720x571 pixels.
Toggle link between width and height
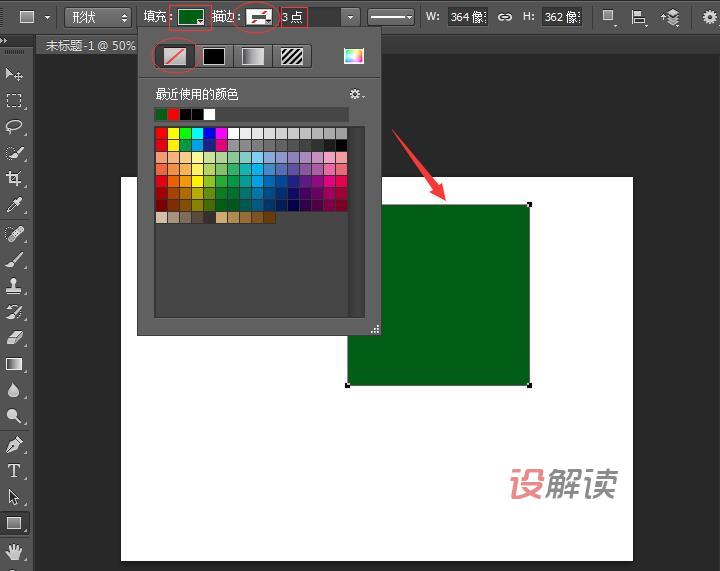(x=505, y=17)
